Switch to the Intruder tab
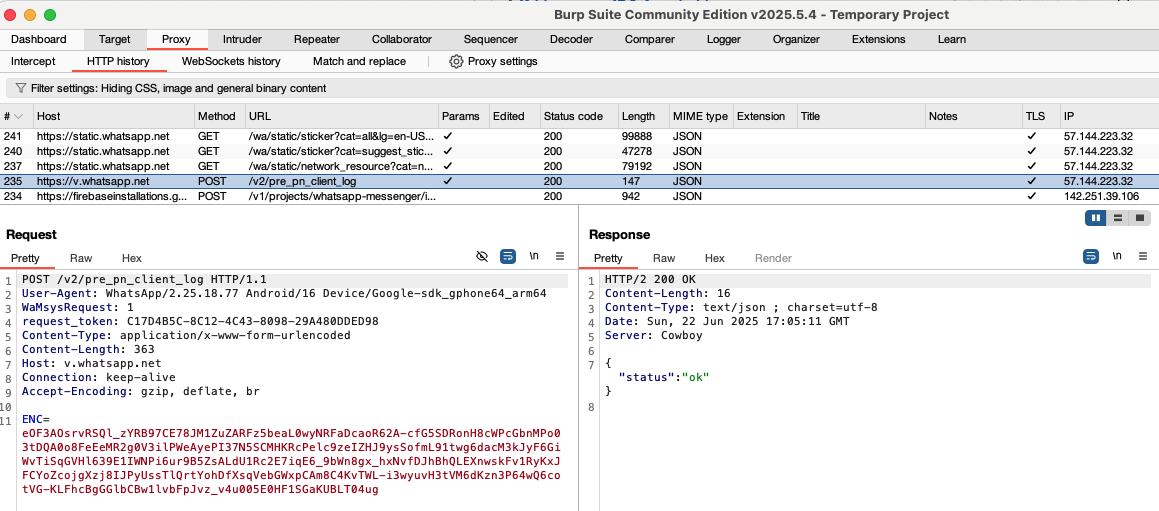 (242, 39)
